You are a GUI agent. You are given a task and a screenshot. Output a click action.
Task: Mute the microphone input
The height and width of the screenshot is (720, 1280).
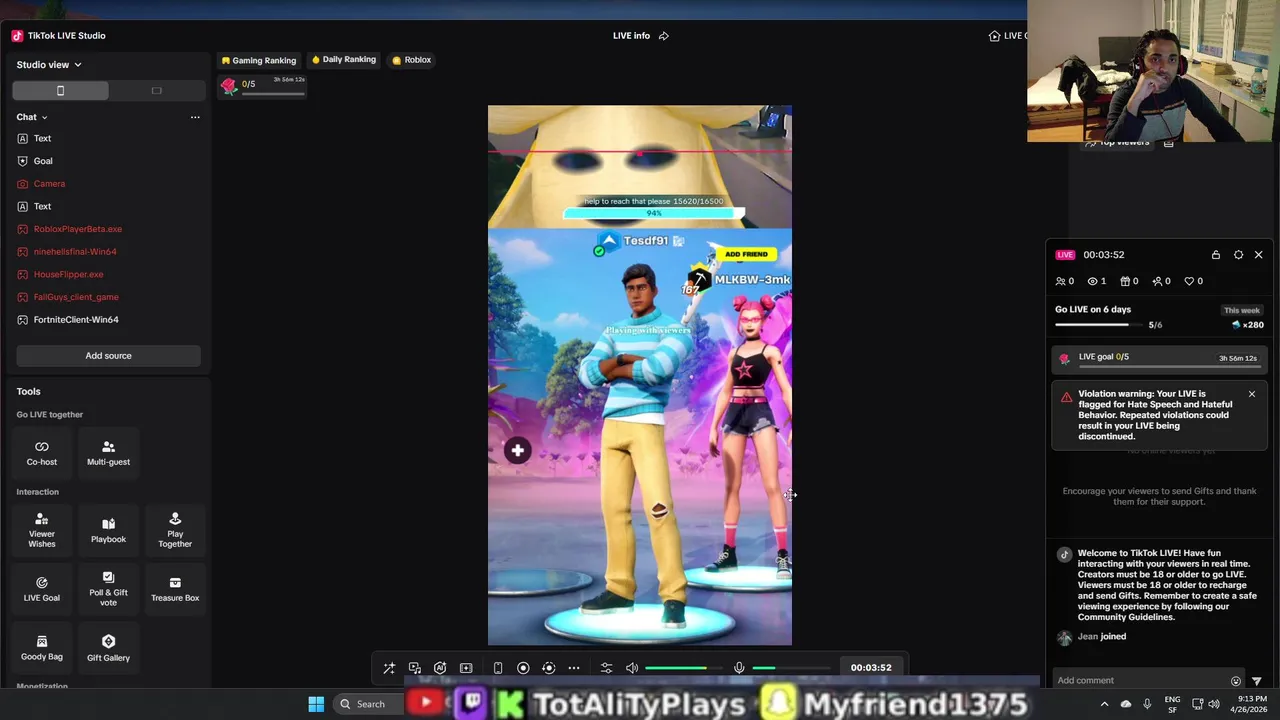739,668
